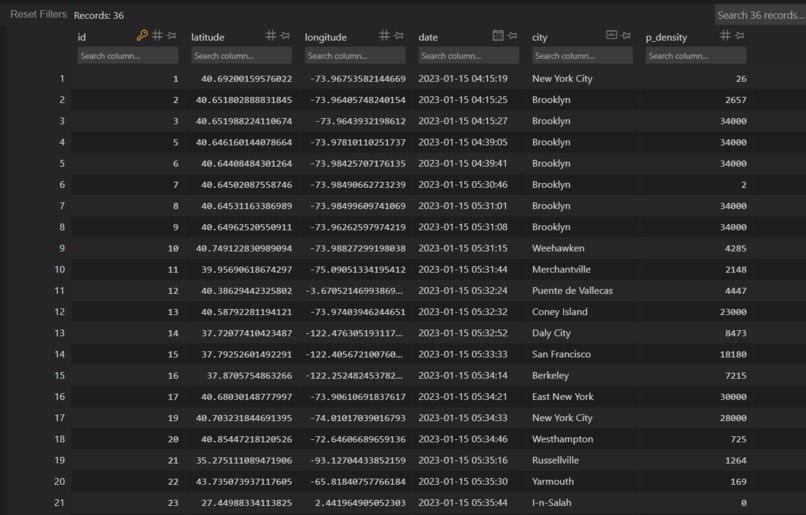This screenshot has width=806, height=515.
Task: Click the numeric type icon in latitude header
Action: click(271, 35)
